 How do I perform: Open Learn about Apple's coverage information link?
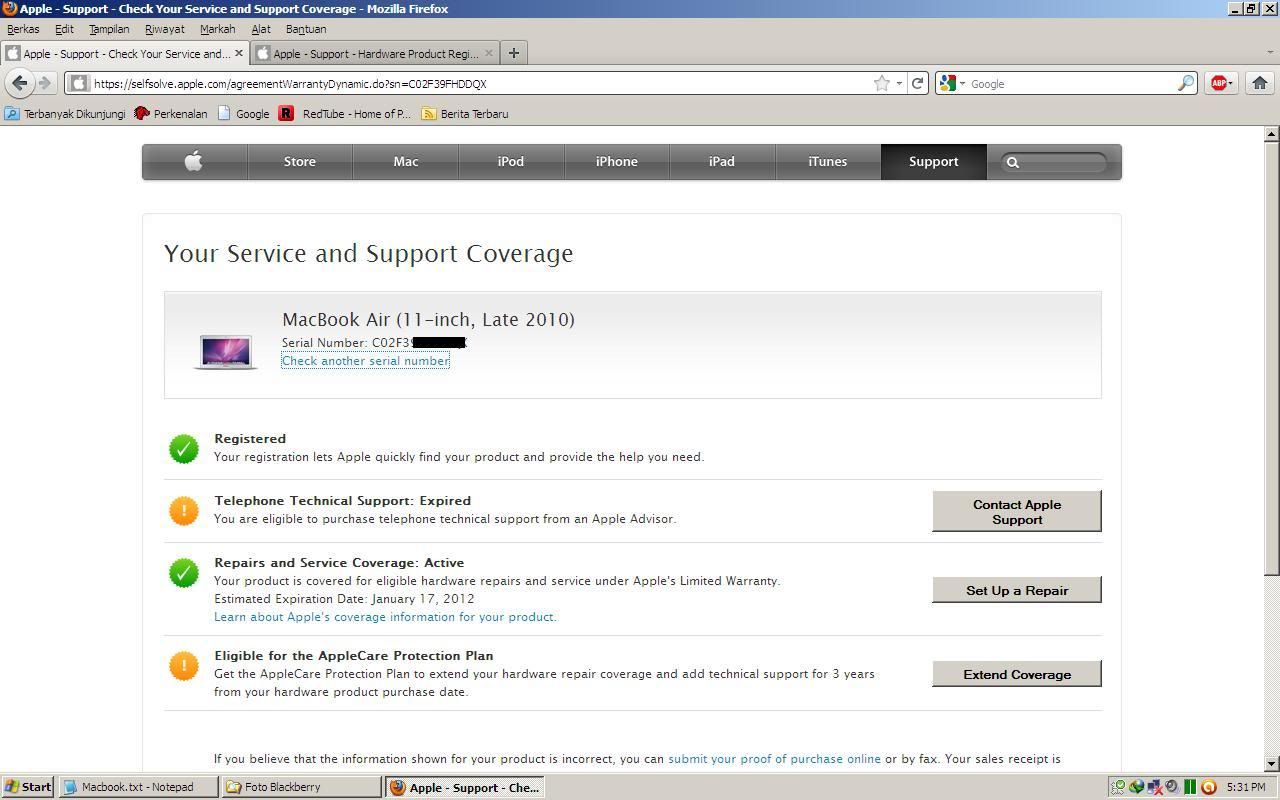[385, 617]
